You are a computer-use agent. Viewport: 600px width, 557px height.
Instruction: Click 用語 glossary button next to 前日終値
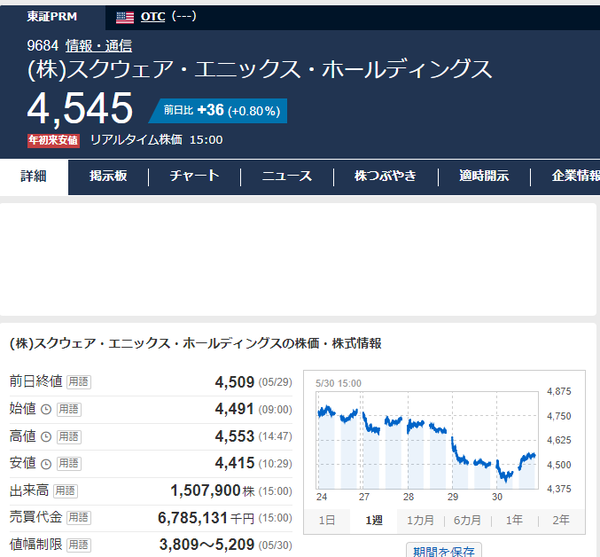(78, 382)
